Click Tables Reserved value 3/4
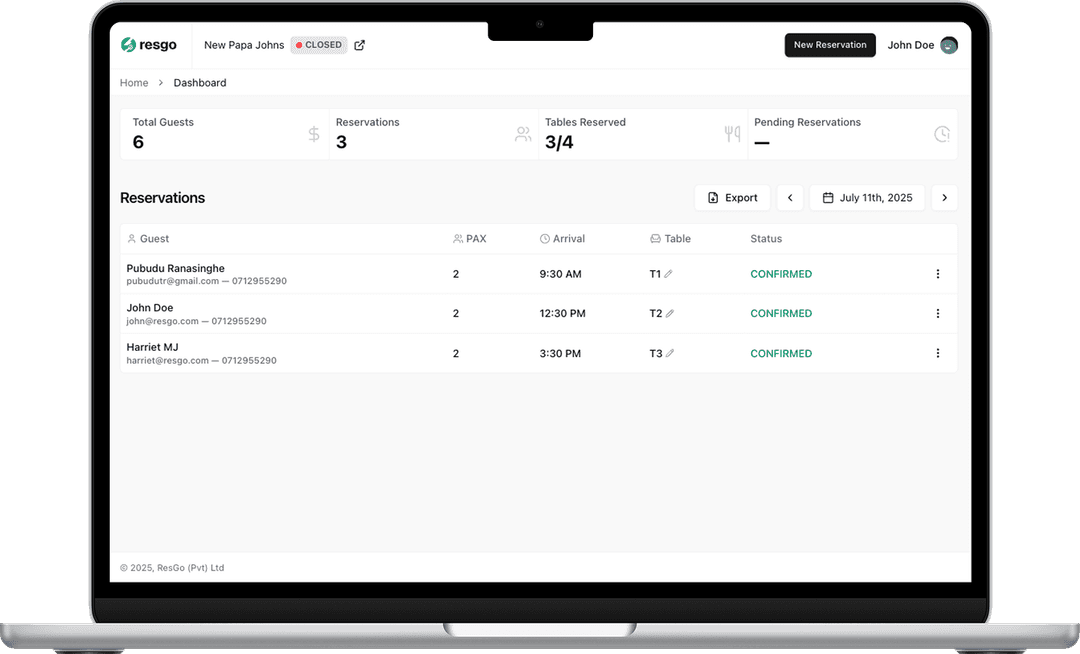Viewport: 1080px width, 654px height. click(x=559, y=143)
